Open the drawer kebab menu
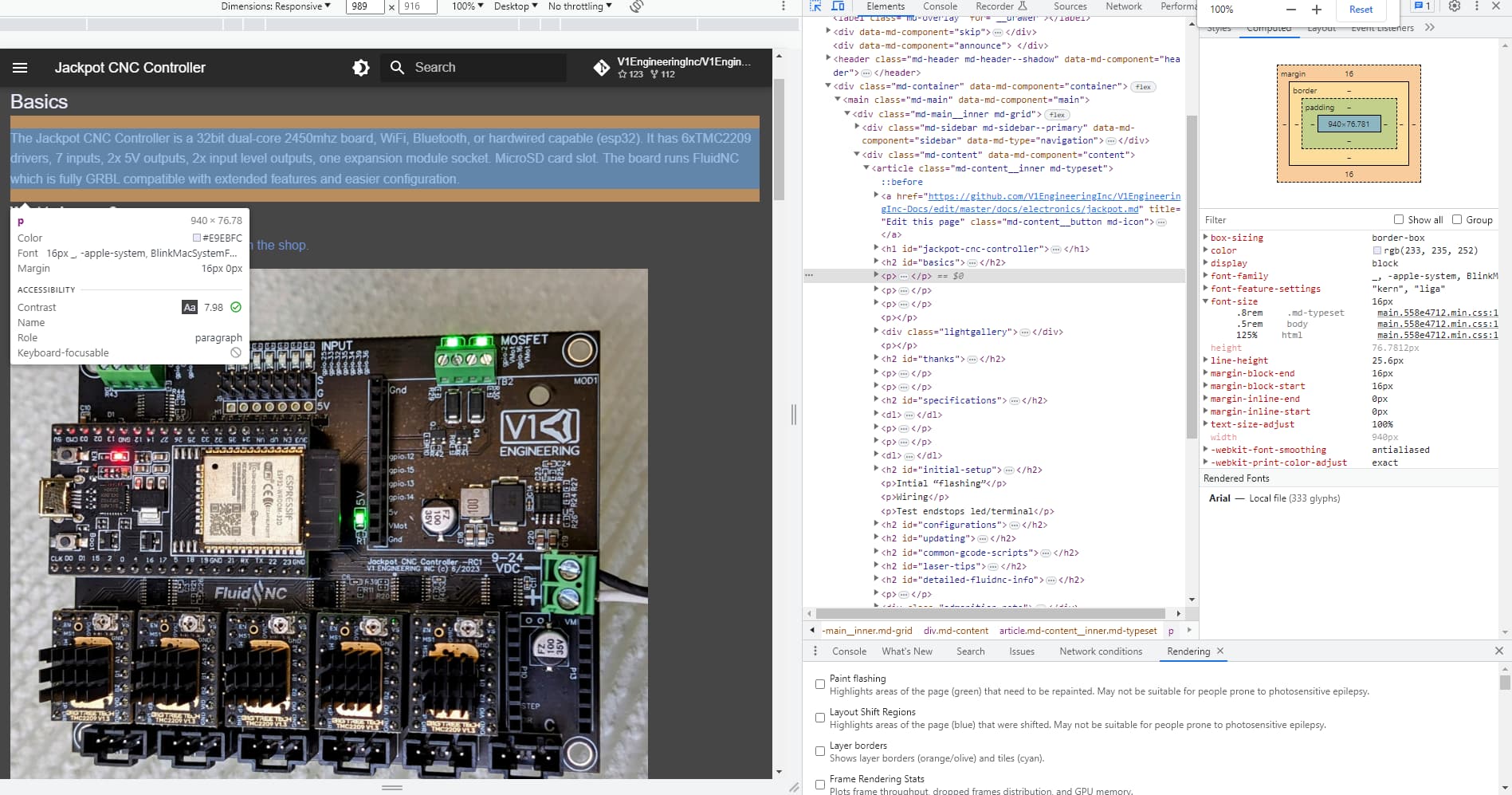The image size is (1512, 795). (815, 651)
